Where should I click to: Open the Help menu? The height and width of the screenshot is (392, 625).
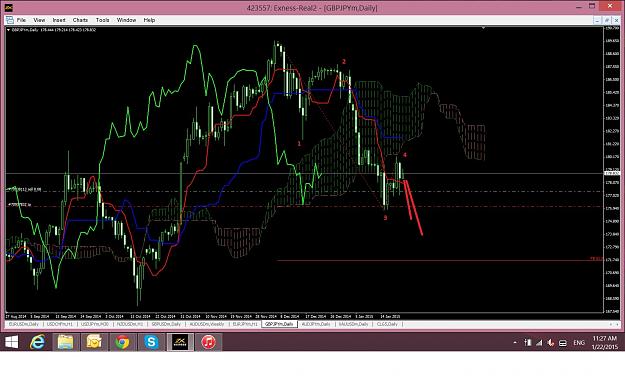[149, 20]
